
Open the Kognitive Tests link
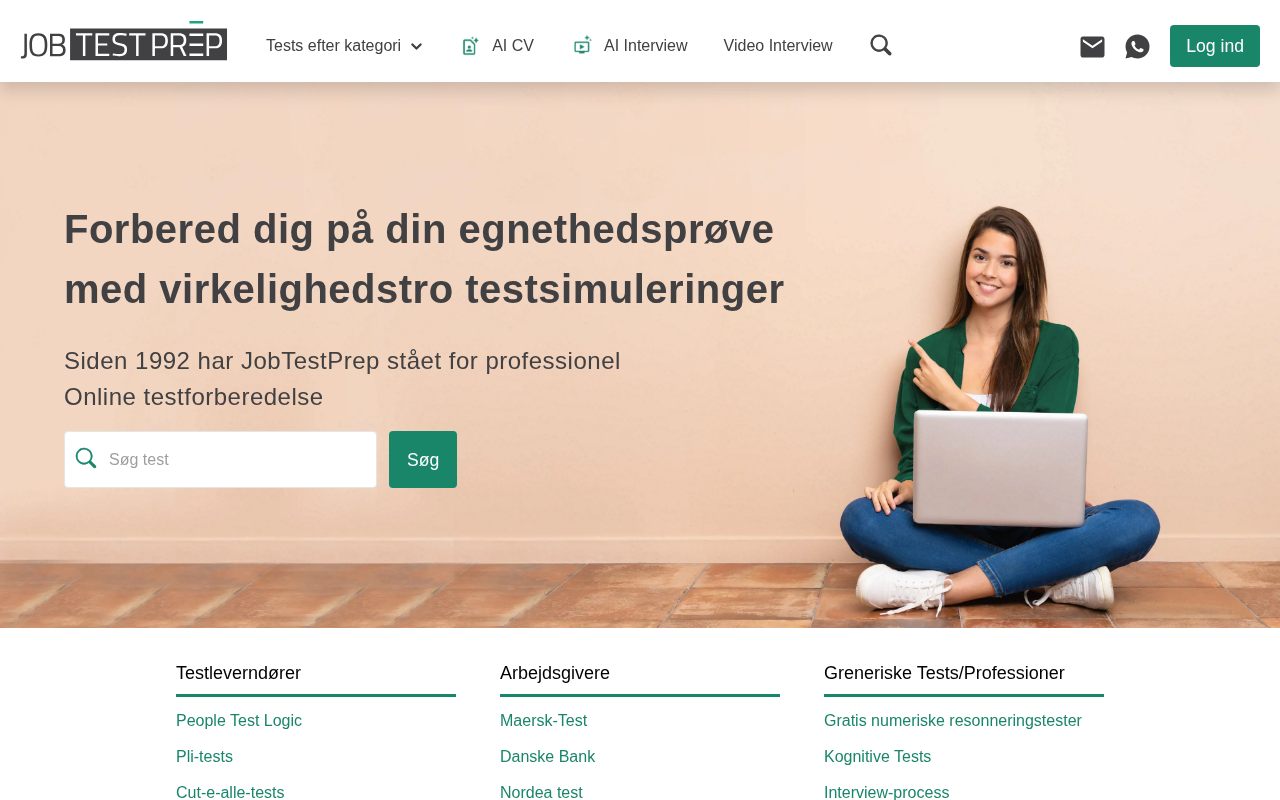click(x=877, y=756)
